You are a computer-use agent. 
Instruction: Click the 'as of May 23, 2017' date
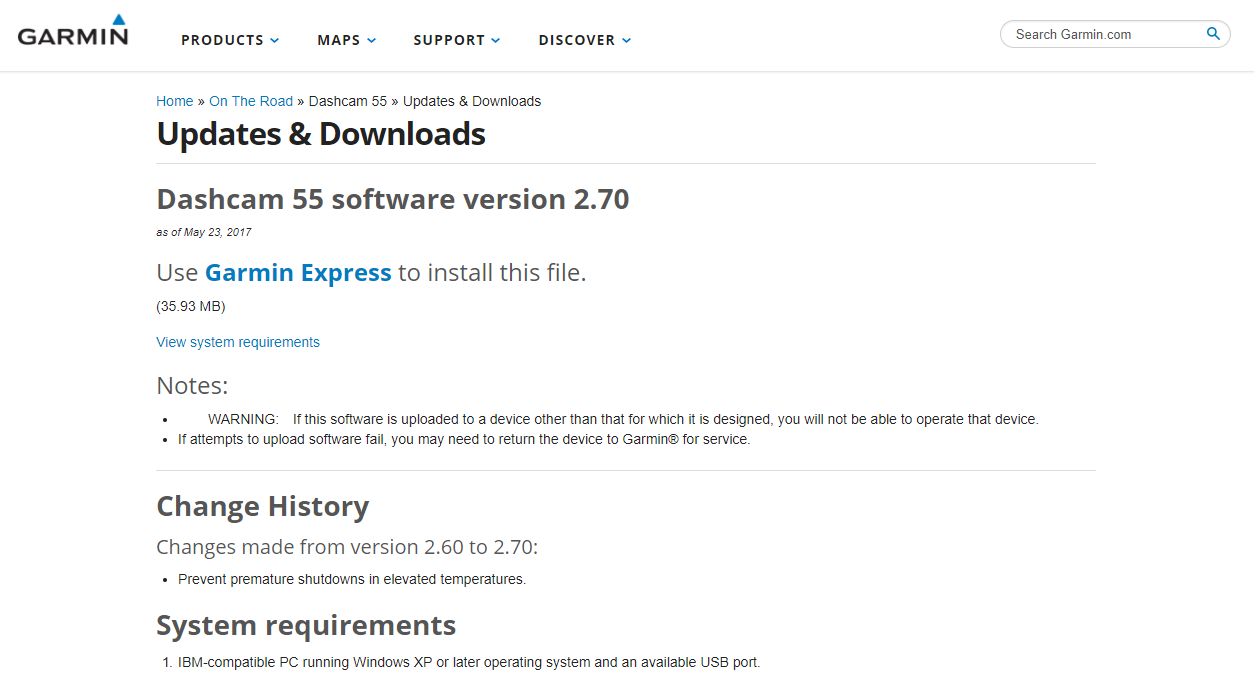204,232
